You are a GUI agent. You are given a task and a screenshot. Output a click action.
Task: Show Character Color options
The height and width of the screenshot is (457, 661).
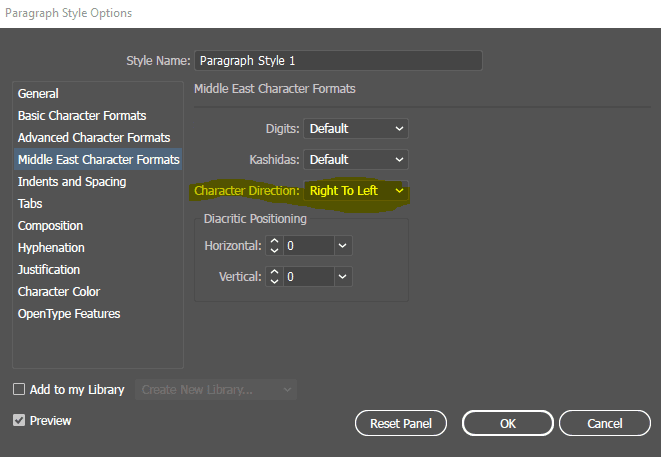59,292
